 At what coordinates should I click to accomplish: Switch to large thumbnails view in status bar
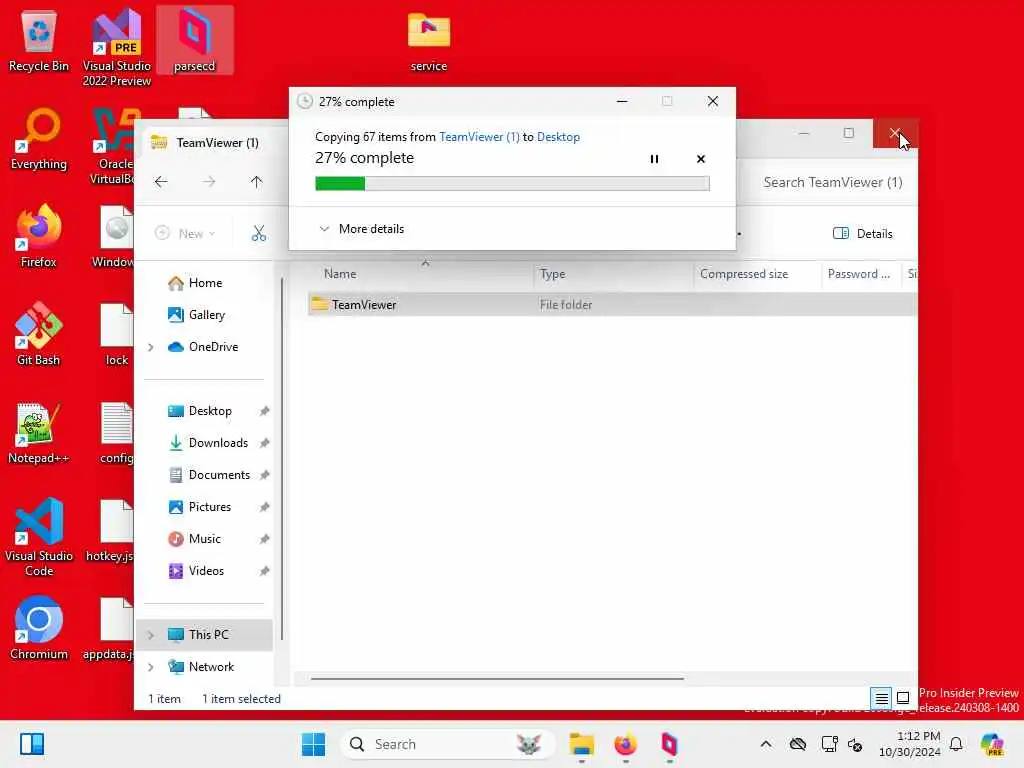coord(903,698)
